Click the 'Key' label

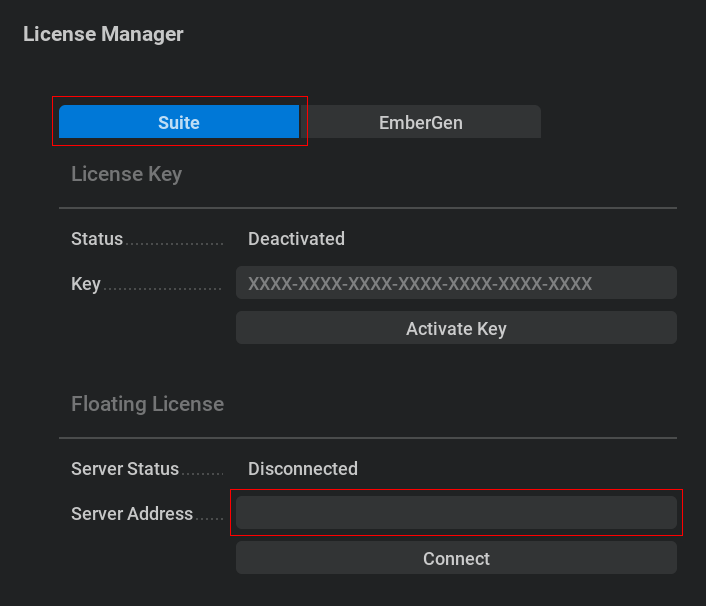[86, 284]
